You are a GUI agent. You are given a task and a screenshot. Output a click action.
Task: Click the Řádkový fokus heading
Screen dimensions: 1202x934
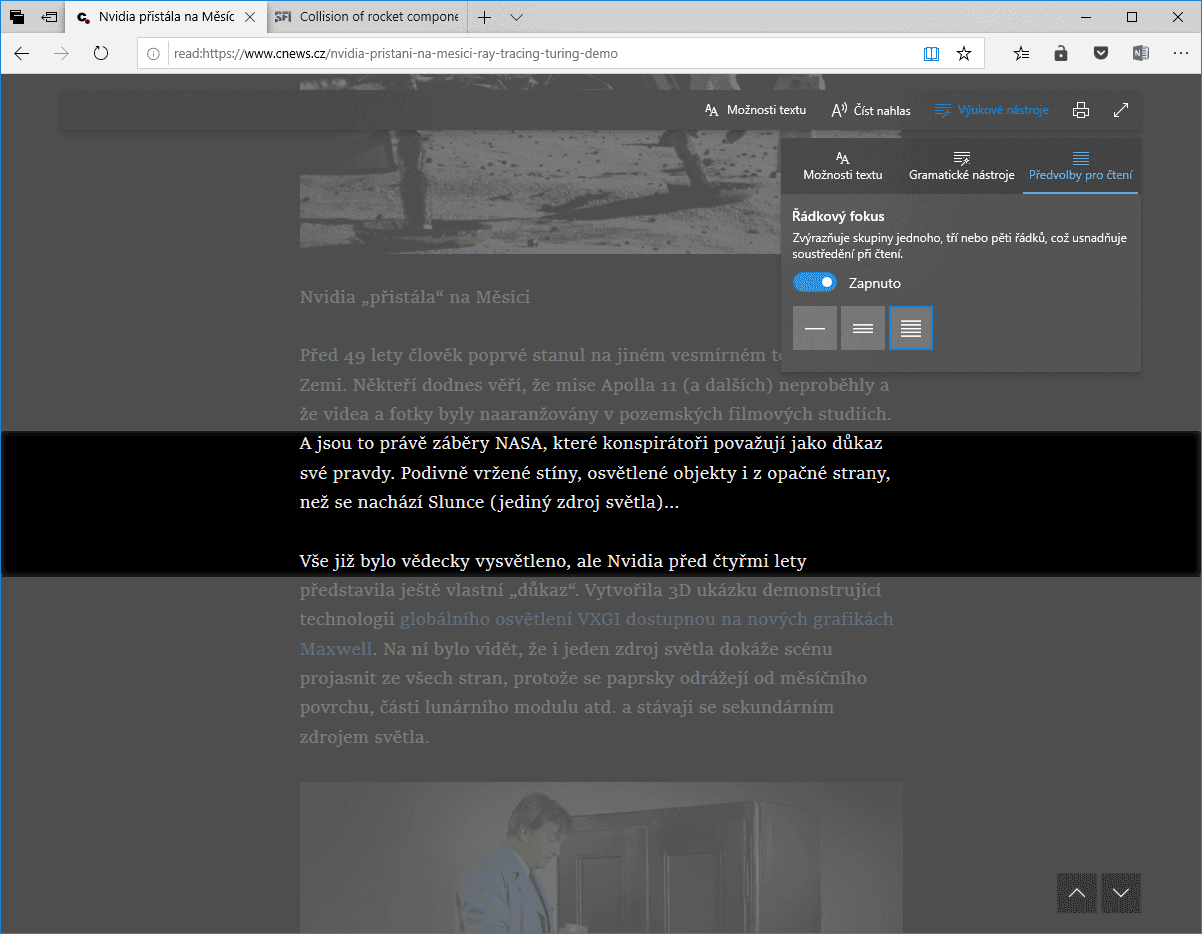coord(838,216)
